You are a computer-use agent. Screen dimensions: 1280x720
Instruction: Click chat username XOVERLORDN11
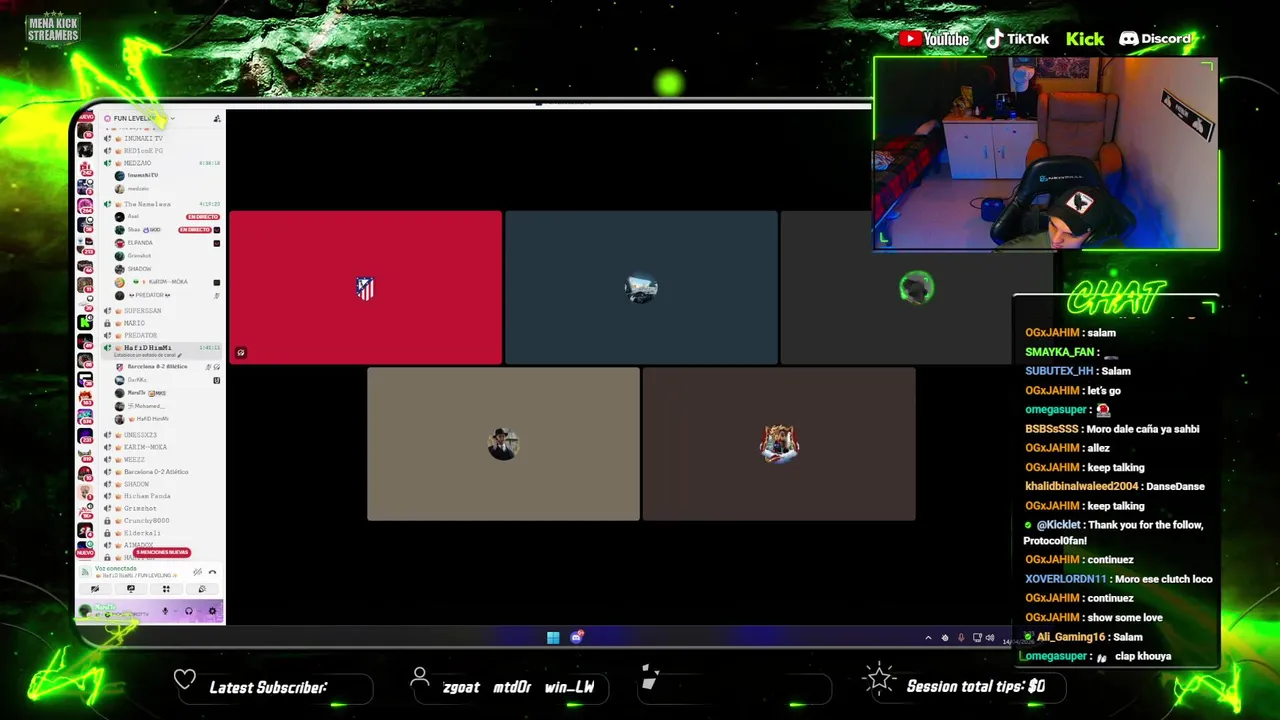1065,579
